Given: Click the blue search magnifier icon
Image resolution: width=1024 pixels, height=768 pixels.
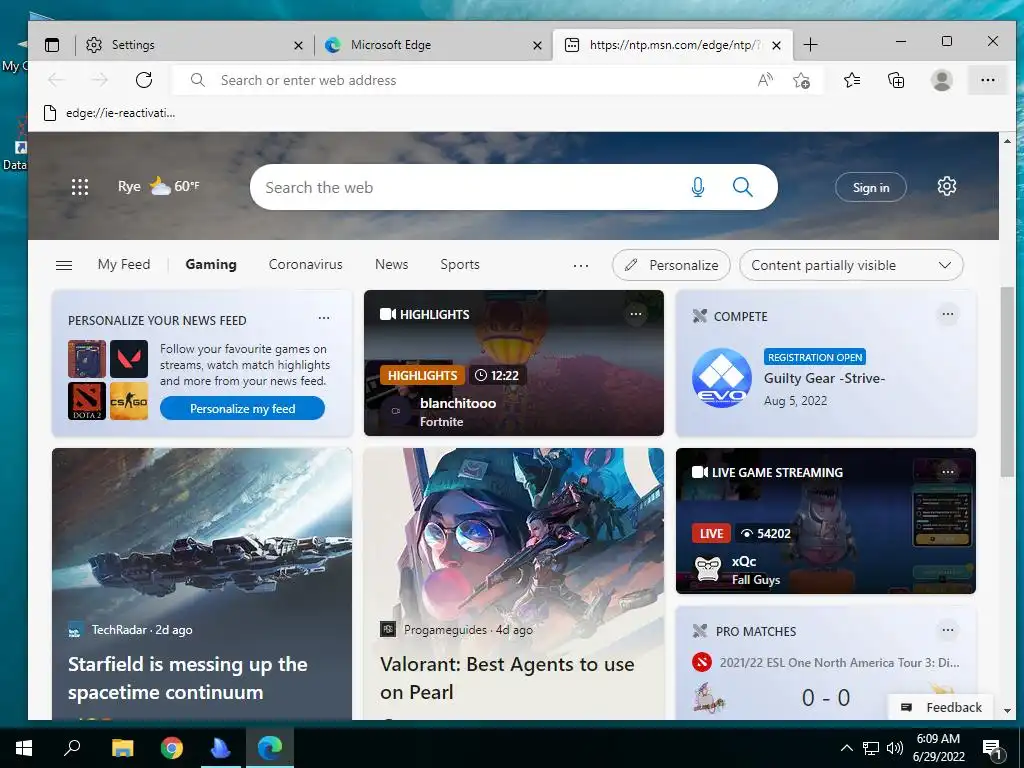Looking at the screenshot, I should 743,187.
